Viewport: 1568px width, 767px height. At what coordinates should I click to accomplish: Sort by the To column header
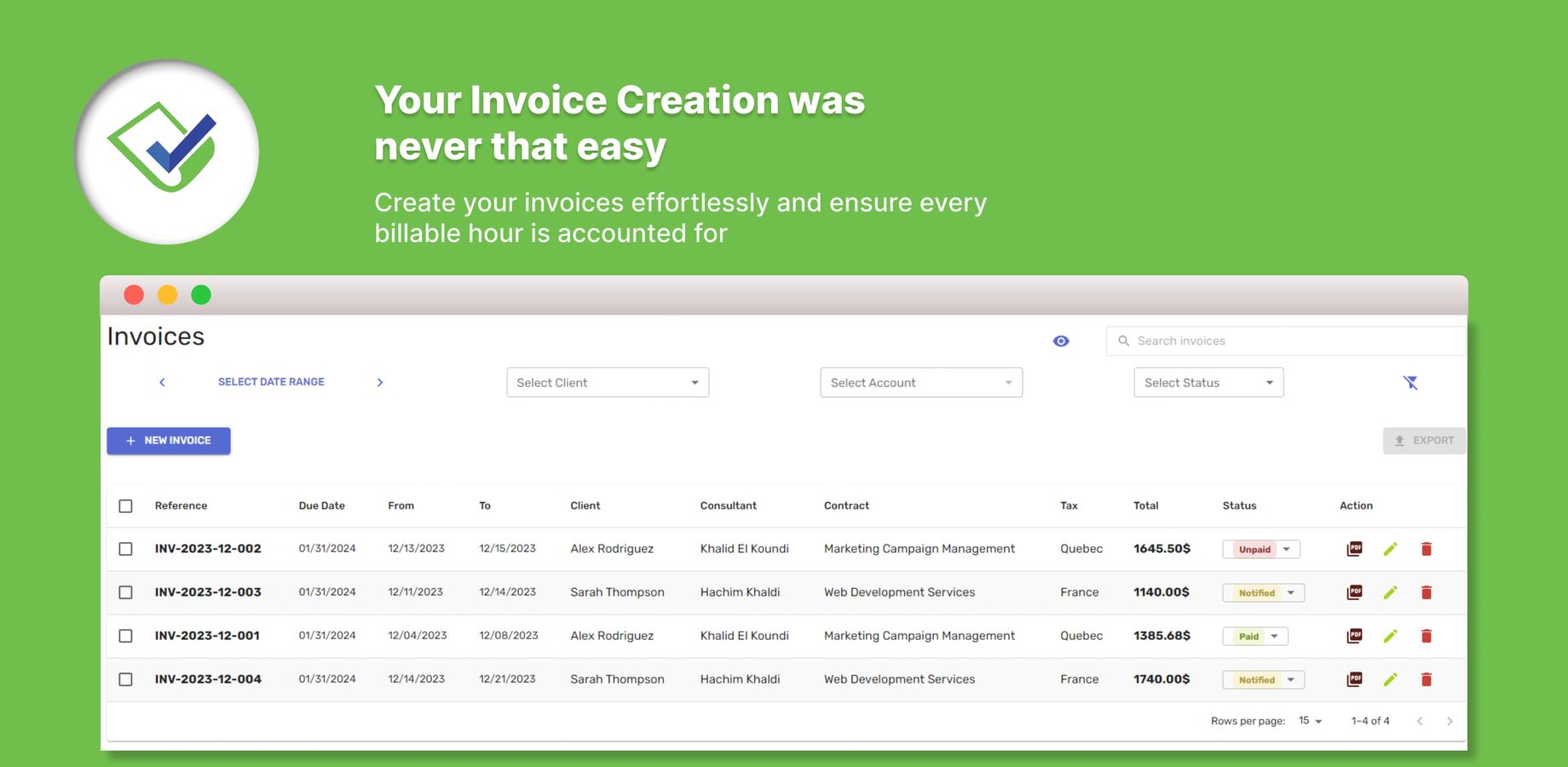485,505
